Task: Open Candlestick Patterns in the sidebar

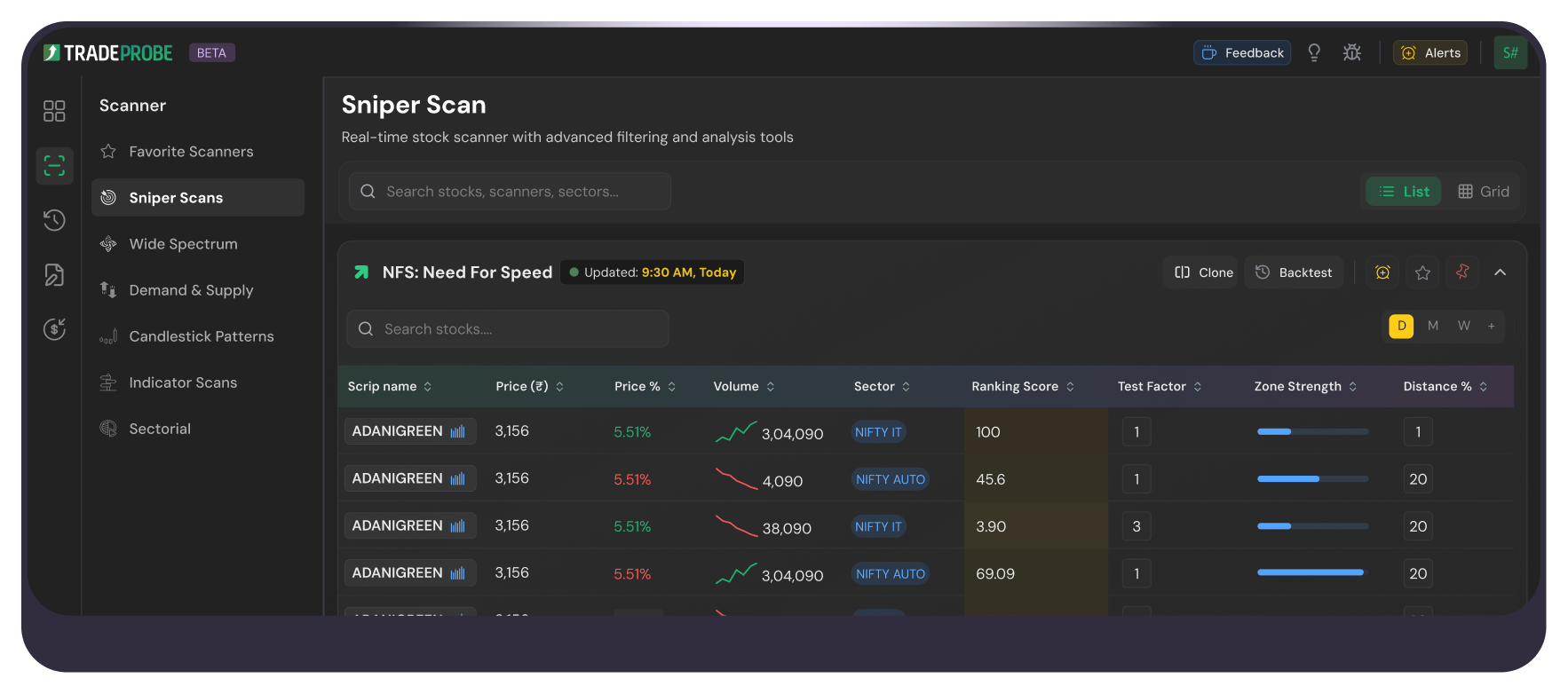Action: click(x=201, y=336)
